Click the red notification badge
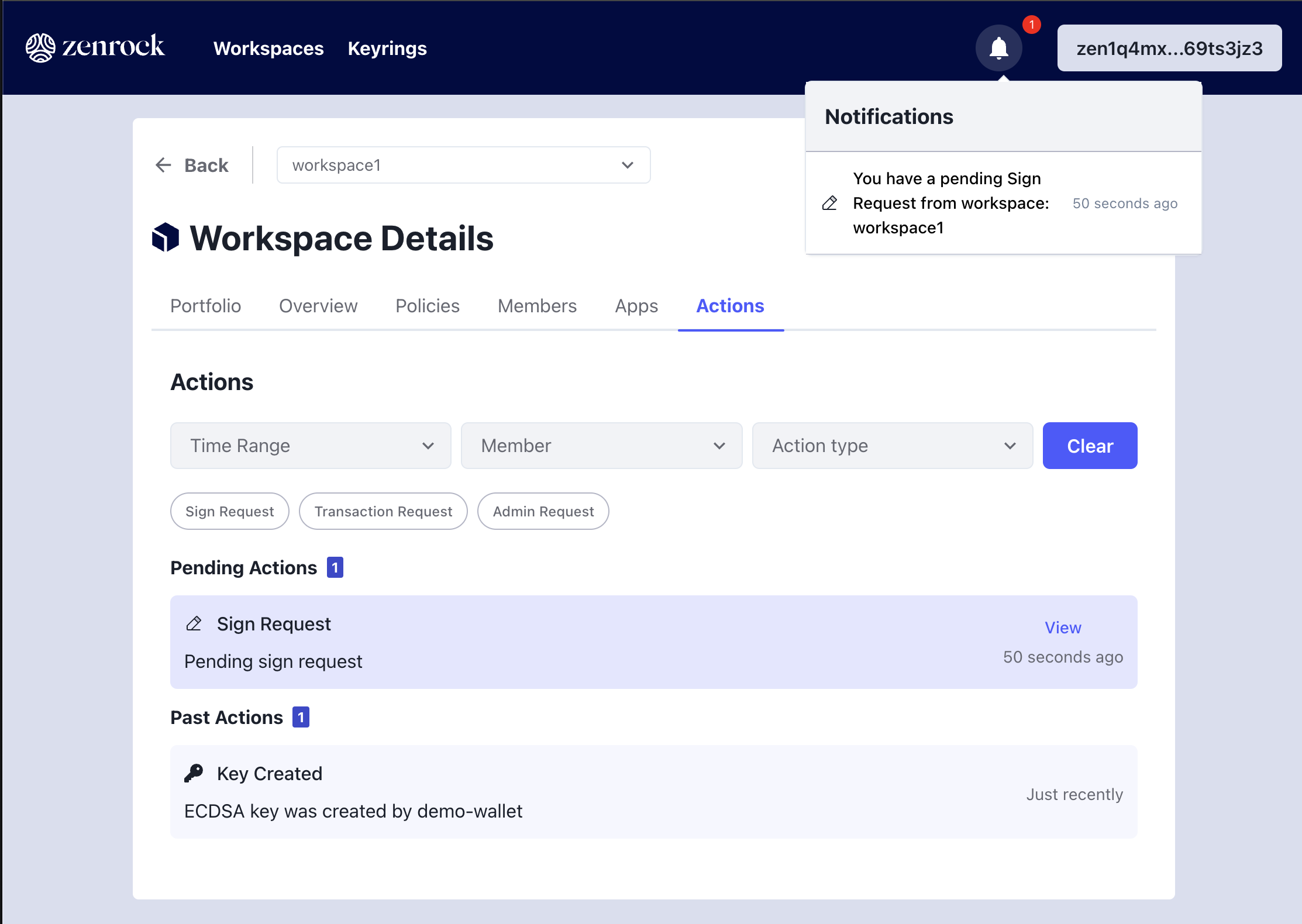Screen dimensions: 1302x924 [x=1032, y=25]
